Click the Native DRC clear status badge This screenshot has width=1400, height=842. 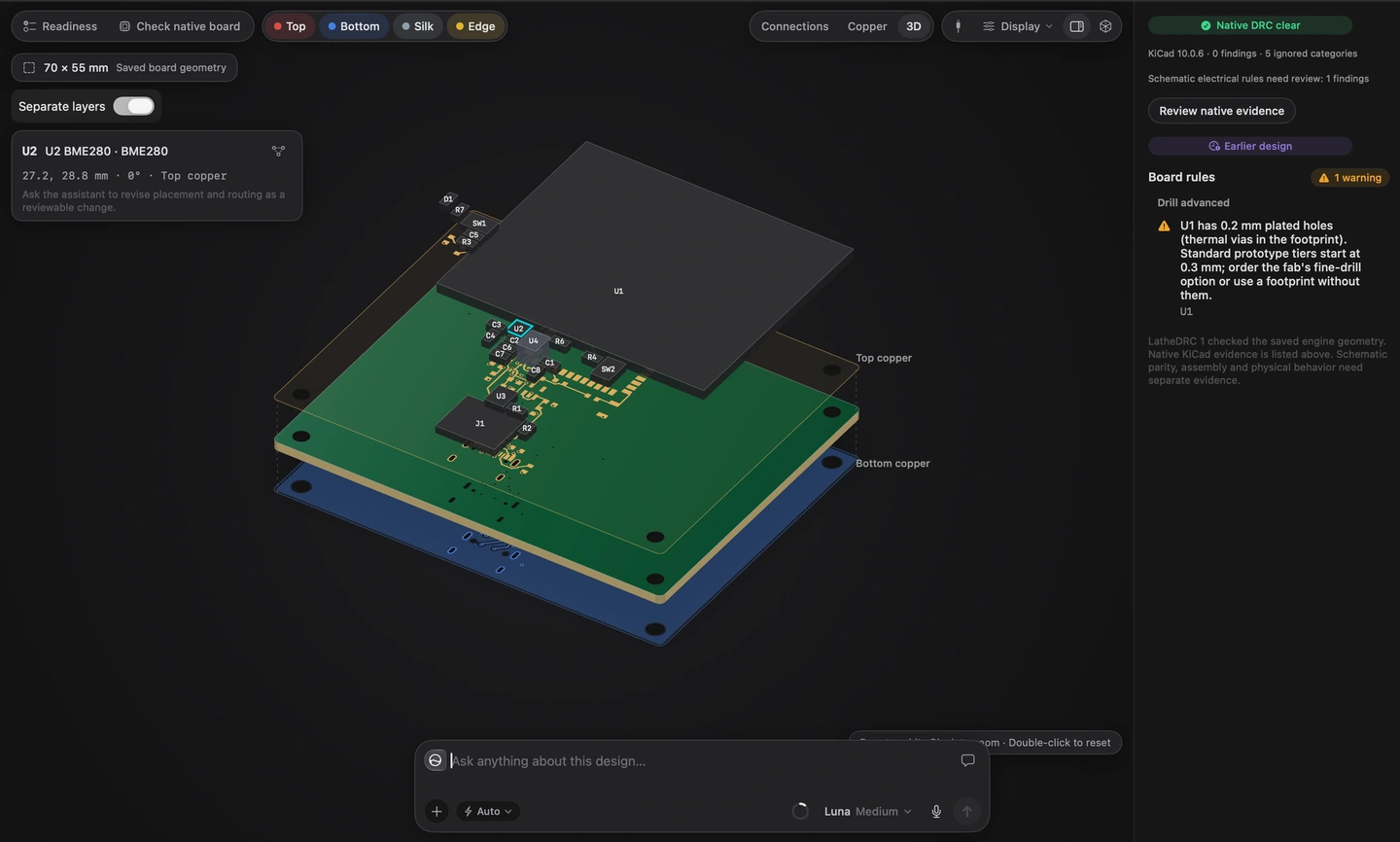1250,25
